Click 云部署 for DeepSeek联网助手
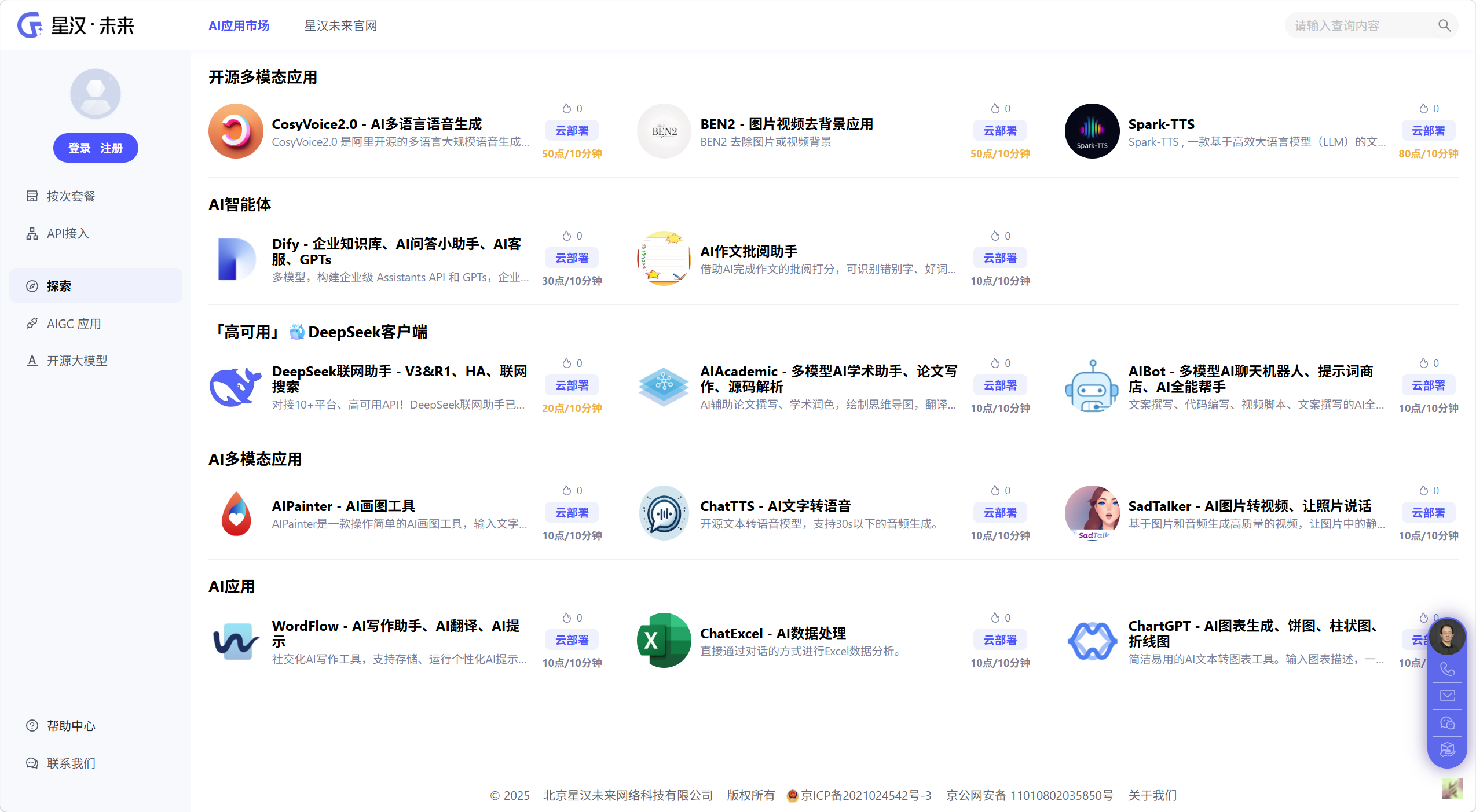The image size is (1476, 812). pos(572,385)
